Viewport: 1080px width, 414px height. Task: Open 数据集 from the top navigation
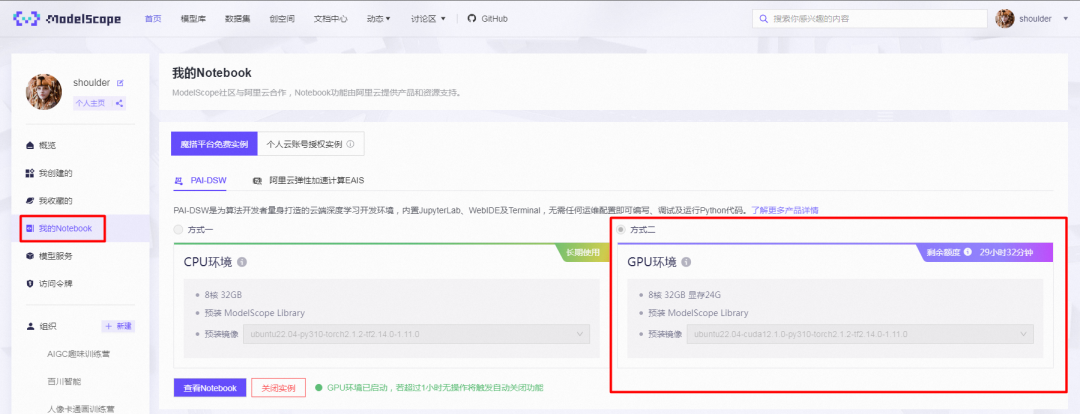tap(238, 19)
